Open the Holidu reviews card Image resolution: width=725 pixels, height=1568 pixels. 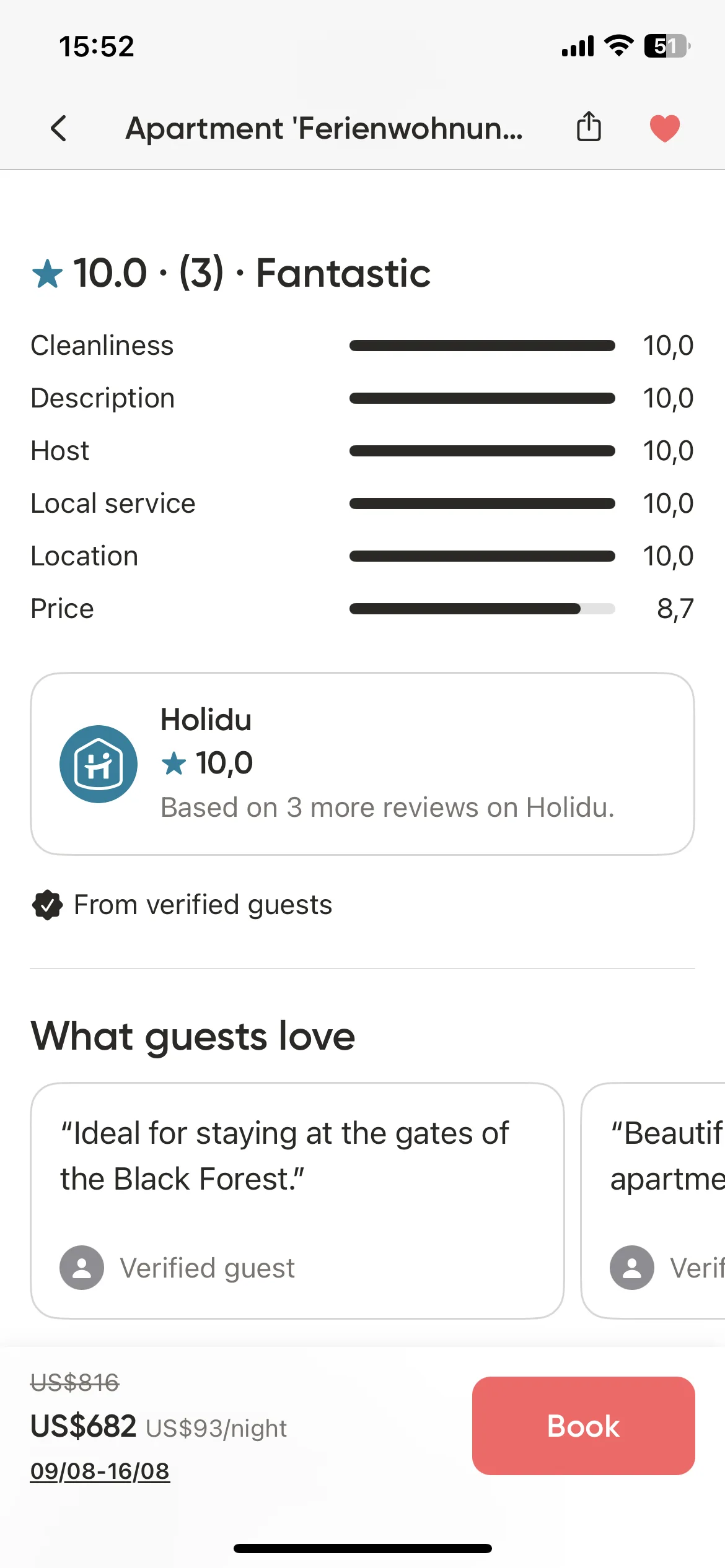(x=362, y=764)
